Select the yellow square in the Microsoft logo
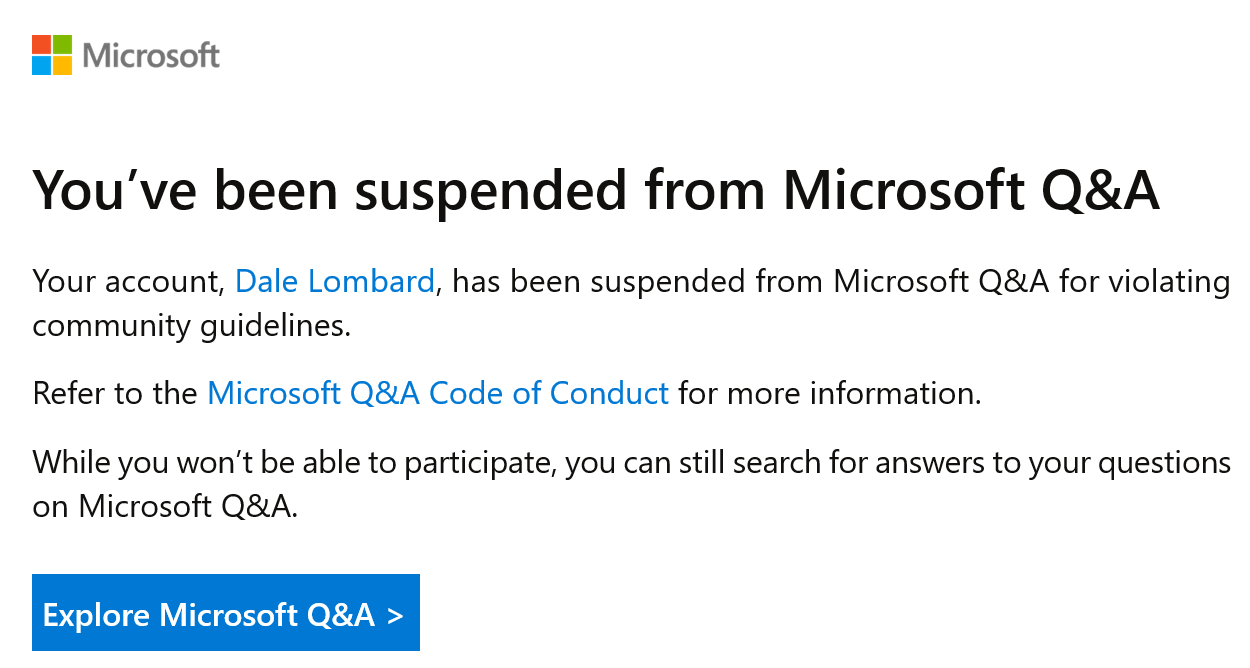The height and width of the screenshot is (668, 1250). (62, 65)
